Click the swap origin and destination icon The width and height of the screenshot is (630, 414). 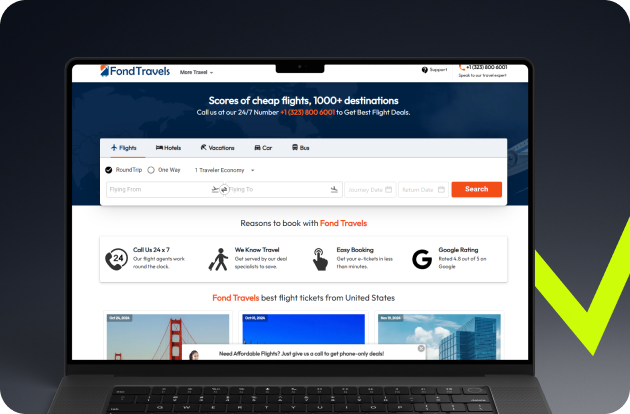click(222, 189)
